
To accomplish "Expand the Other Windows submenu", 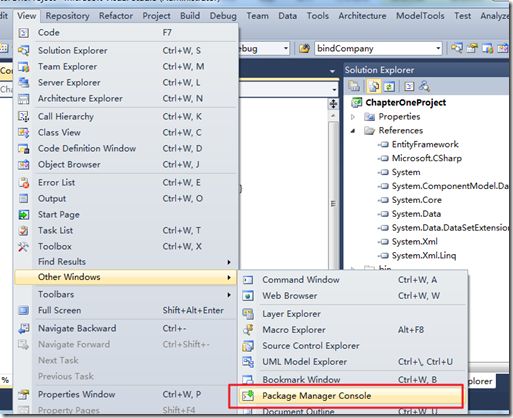I will tap(126, 277).
